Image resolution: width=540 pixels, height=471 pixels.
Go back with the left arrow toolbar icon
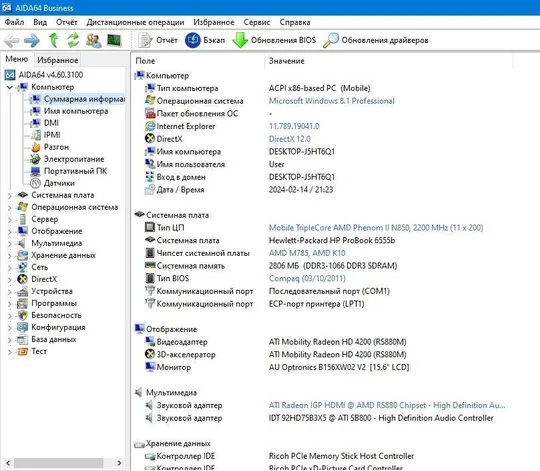tap(11, 41)
